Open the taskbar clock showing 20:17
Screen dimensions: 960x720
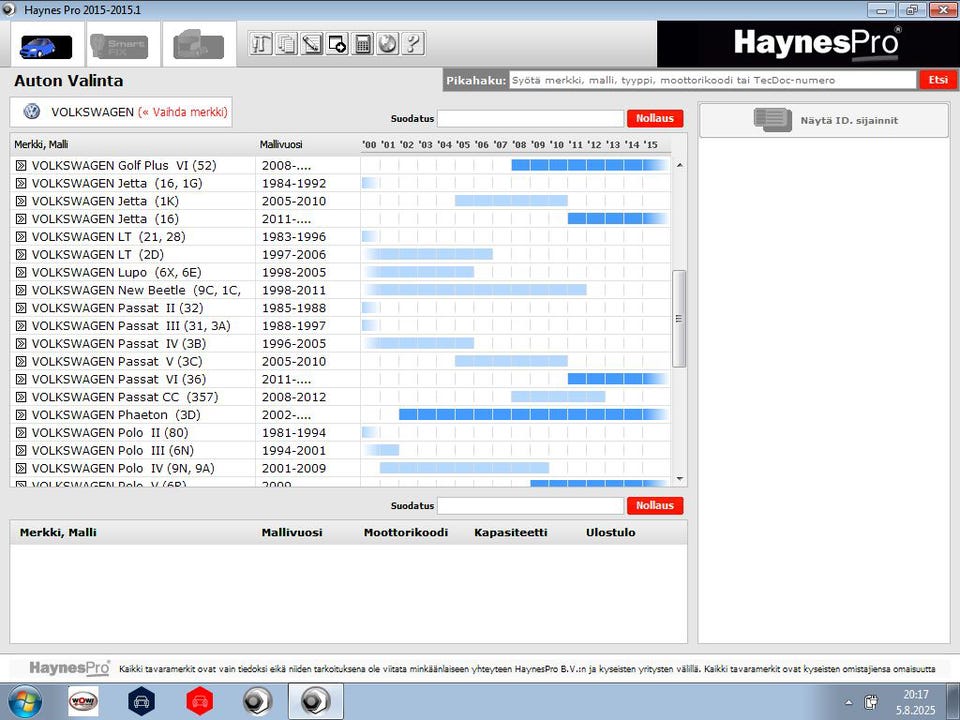tap(916, 702)
